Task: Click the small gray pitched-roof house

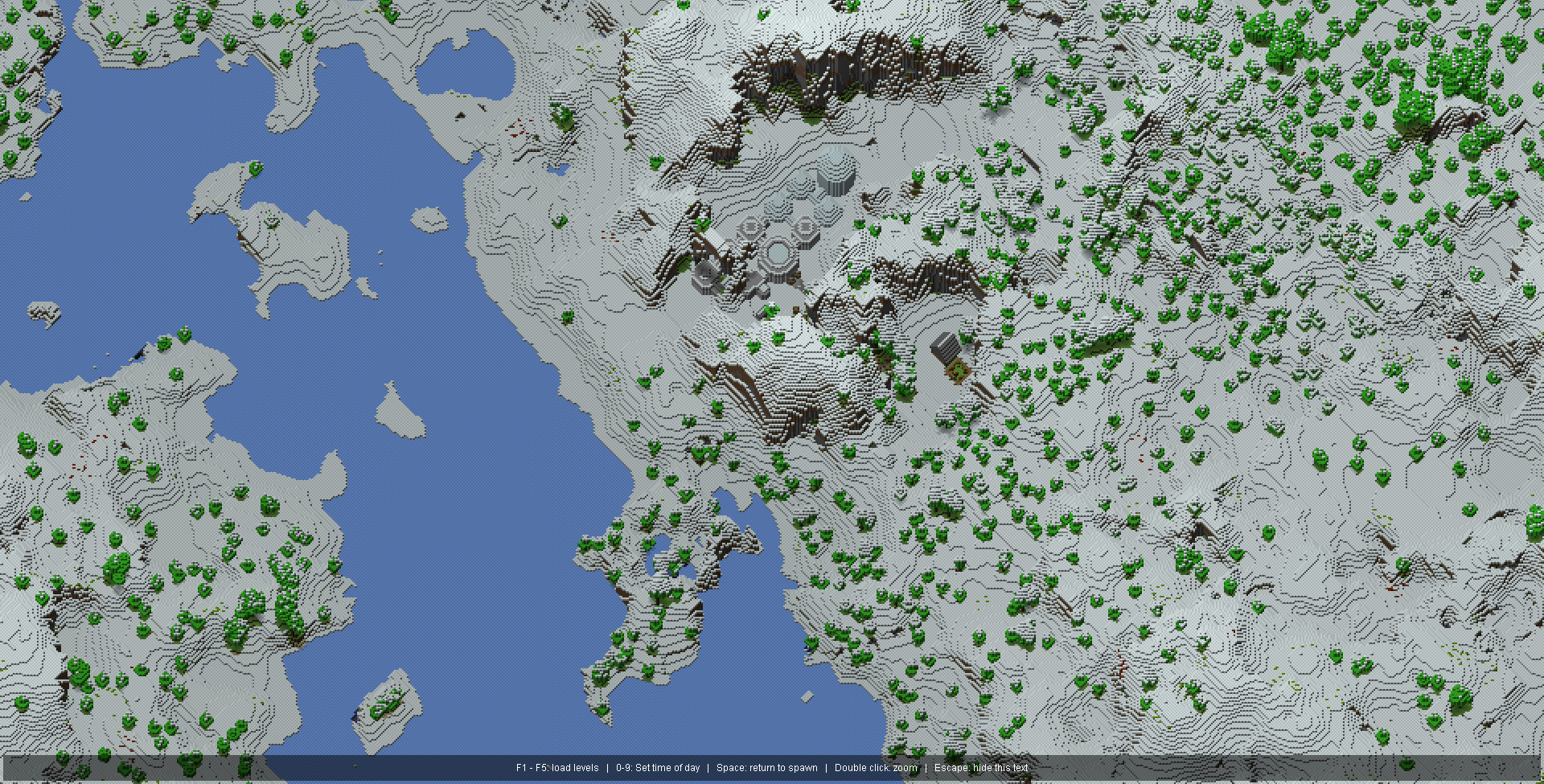Action: [947, 348]
